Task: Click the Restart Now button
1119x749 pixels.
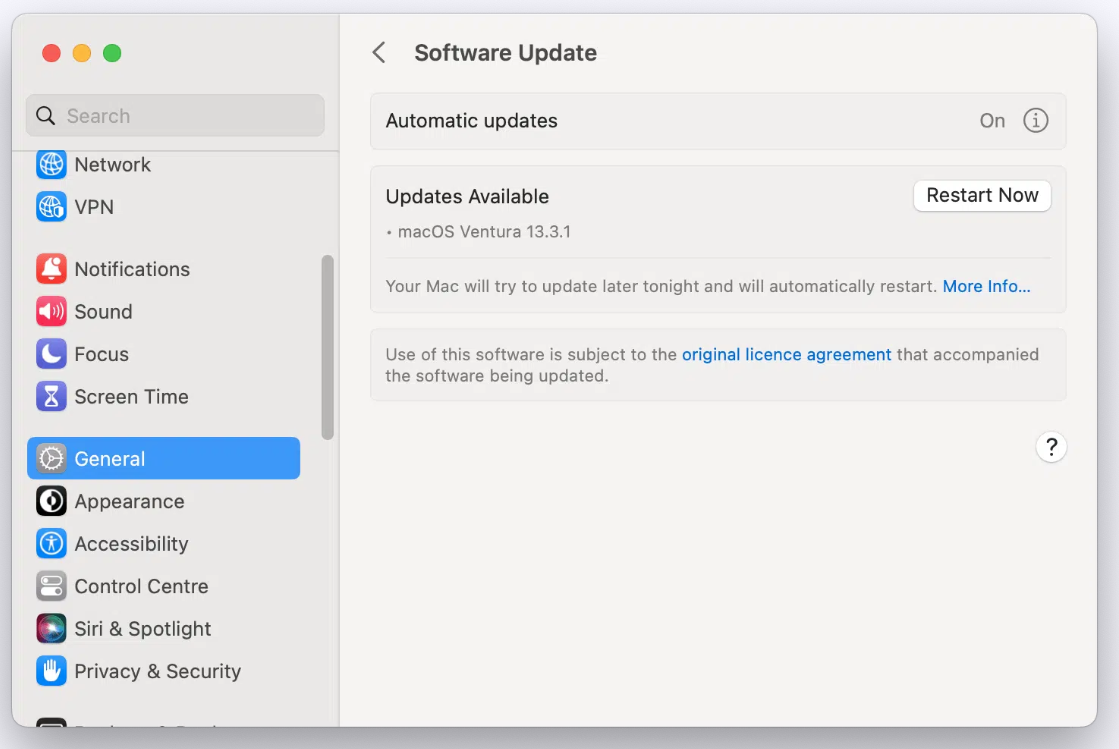Action: [982, 196]
